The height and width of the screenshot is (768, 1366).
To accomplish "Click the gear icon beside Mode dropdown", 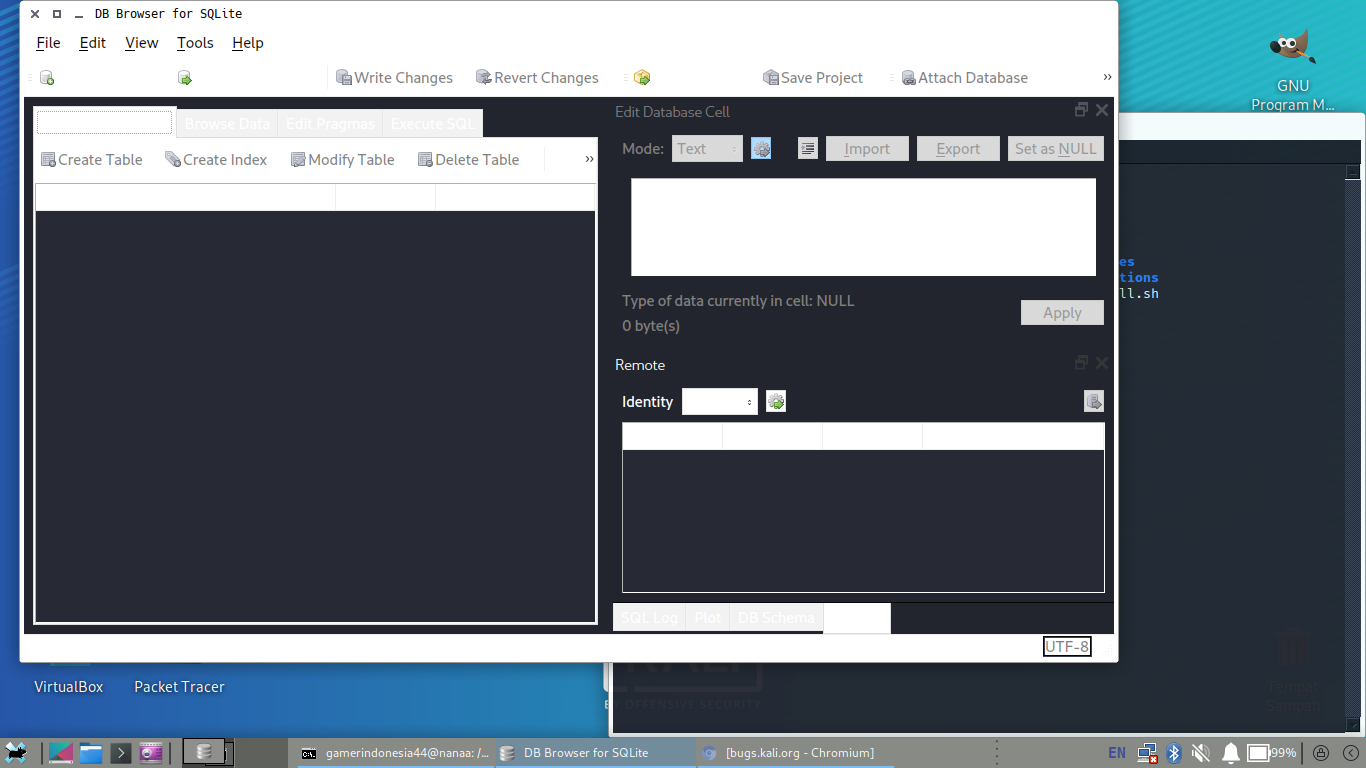I will pos(761,149).
